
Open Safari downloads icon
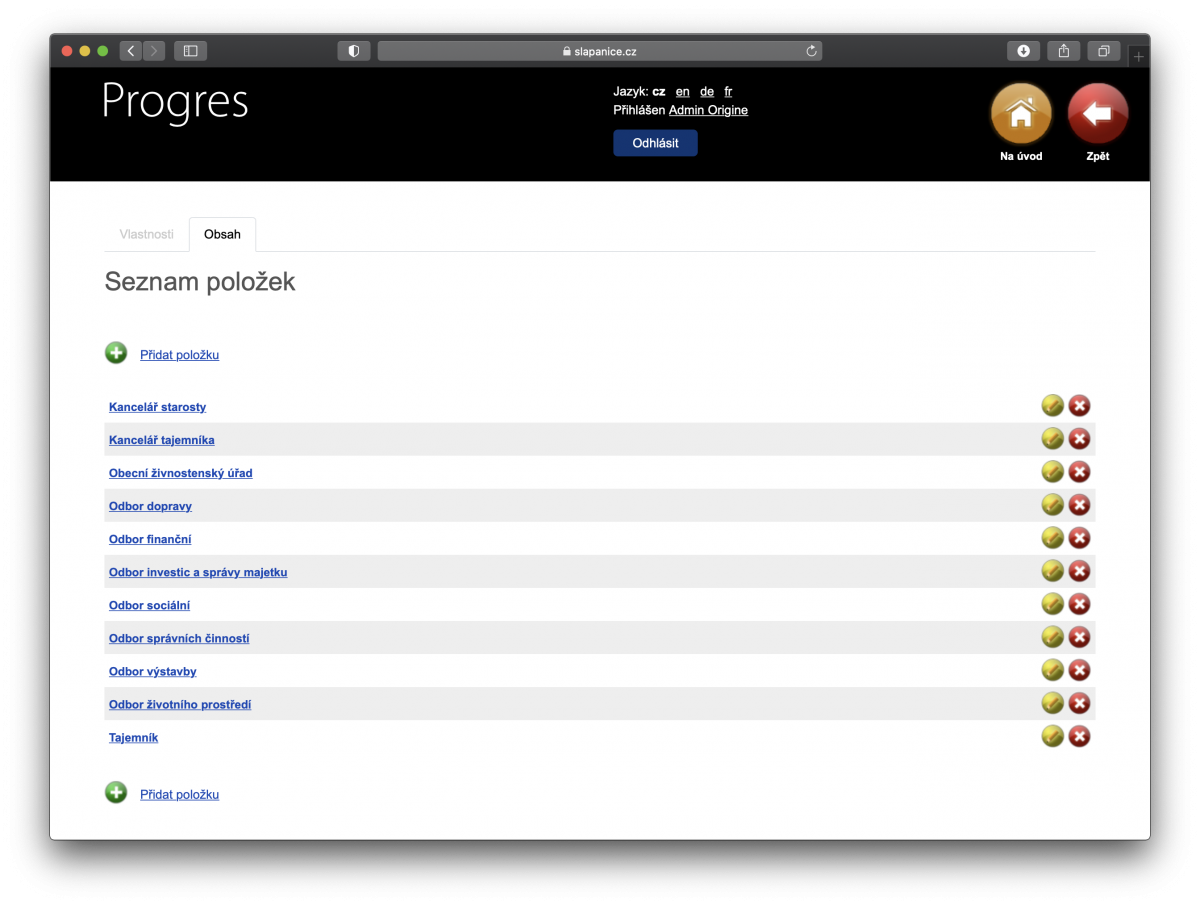(1023, 51)
